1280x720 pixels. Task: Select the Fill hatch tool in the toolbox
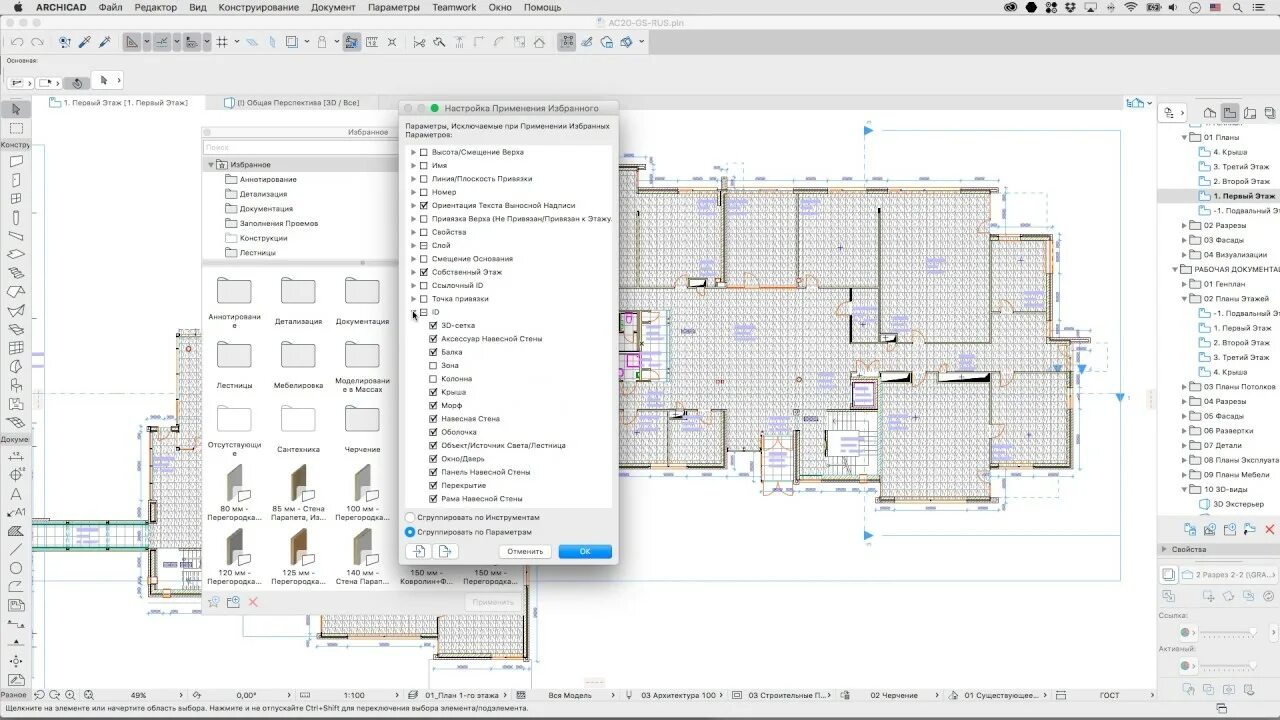click(16, 531)
